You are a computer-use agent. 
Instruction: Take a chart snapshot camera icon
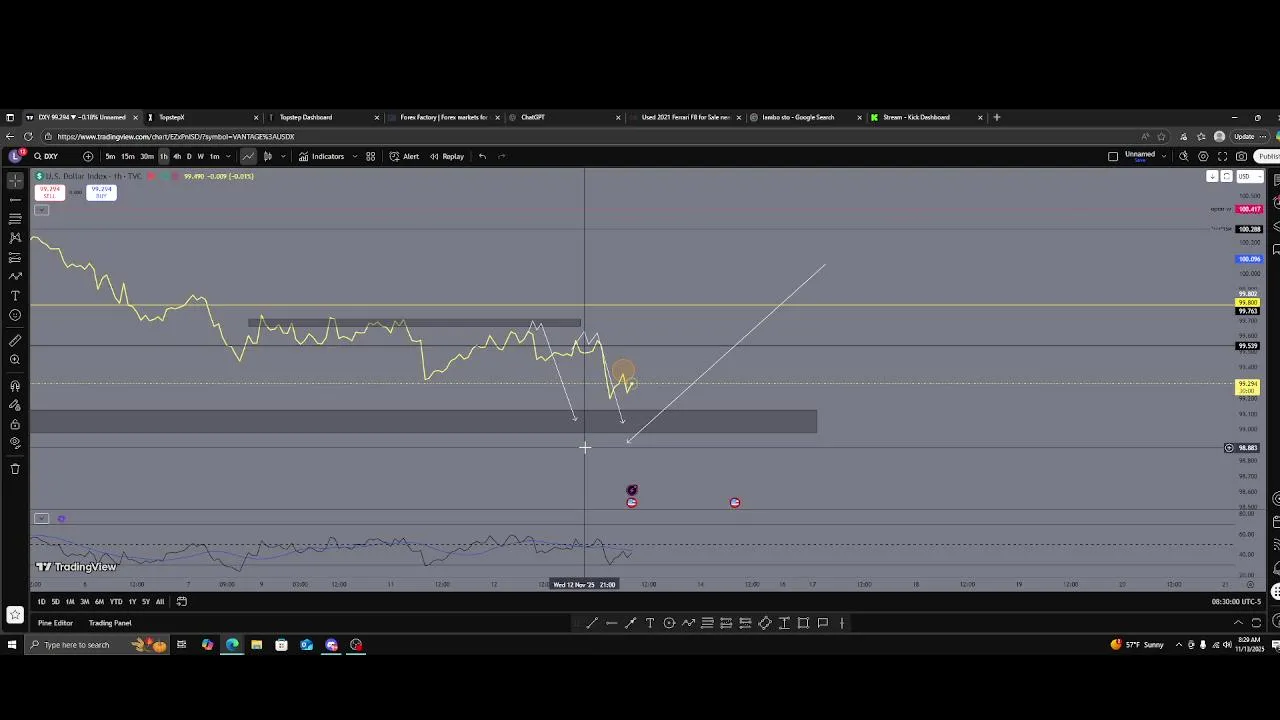point(1242,156)
